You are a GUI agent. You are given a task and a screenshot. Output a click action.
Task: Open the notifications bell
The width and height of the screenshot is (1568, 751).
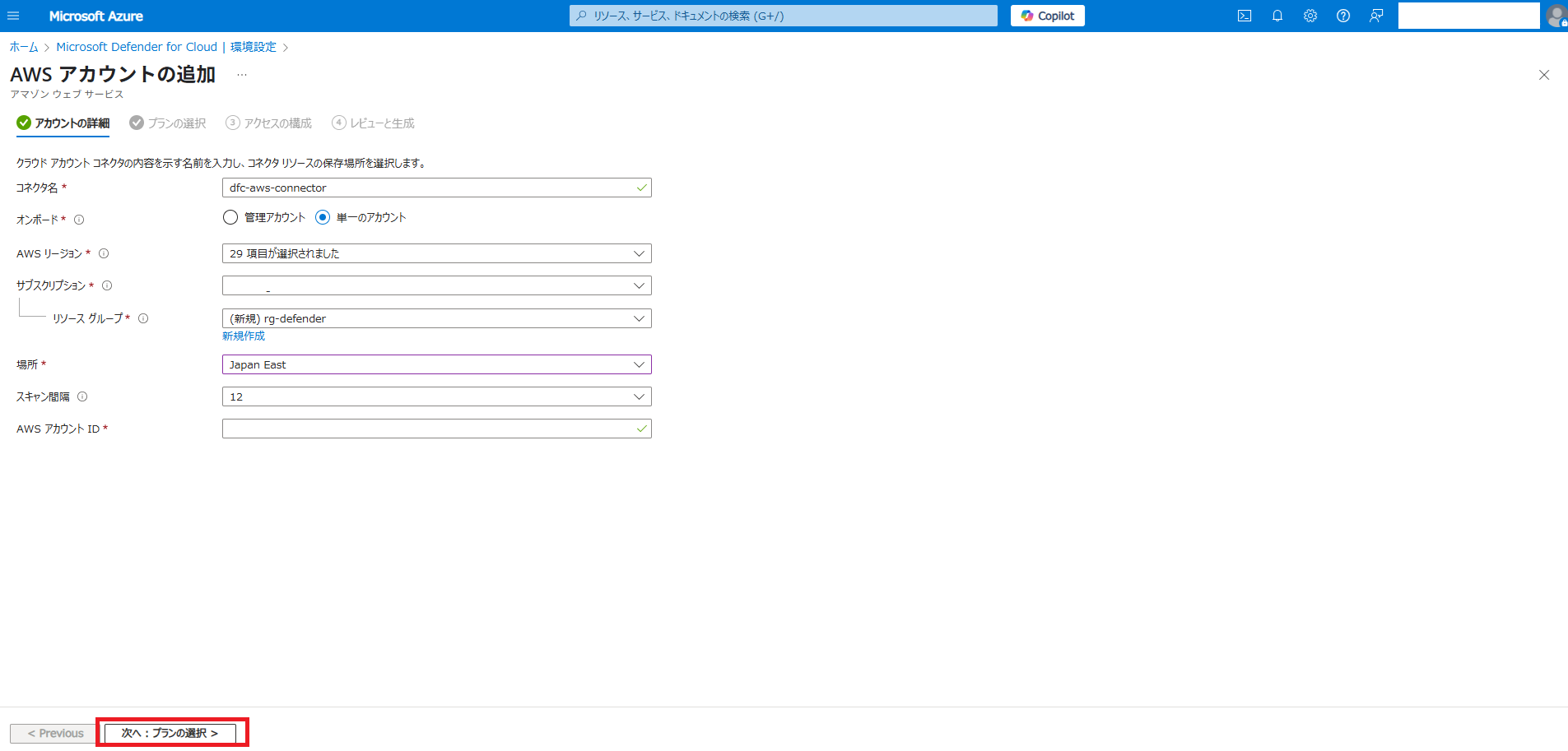coord(1277,16)
